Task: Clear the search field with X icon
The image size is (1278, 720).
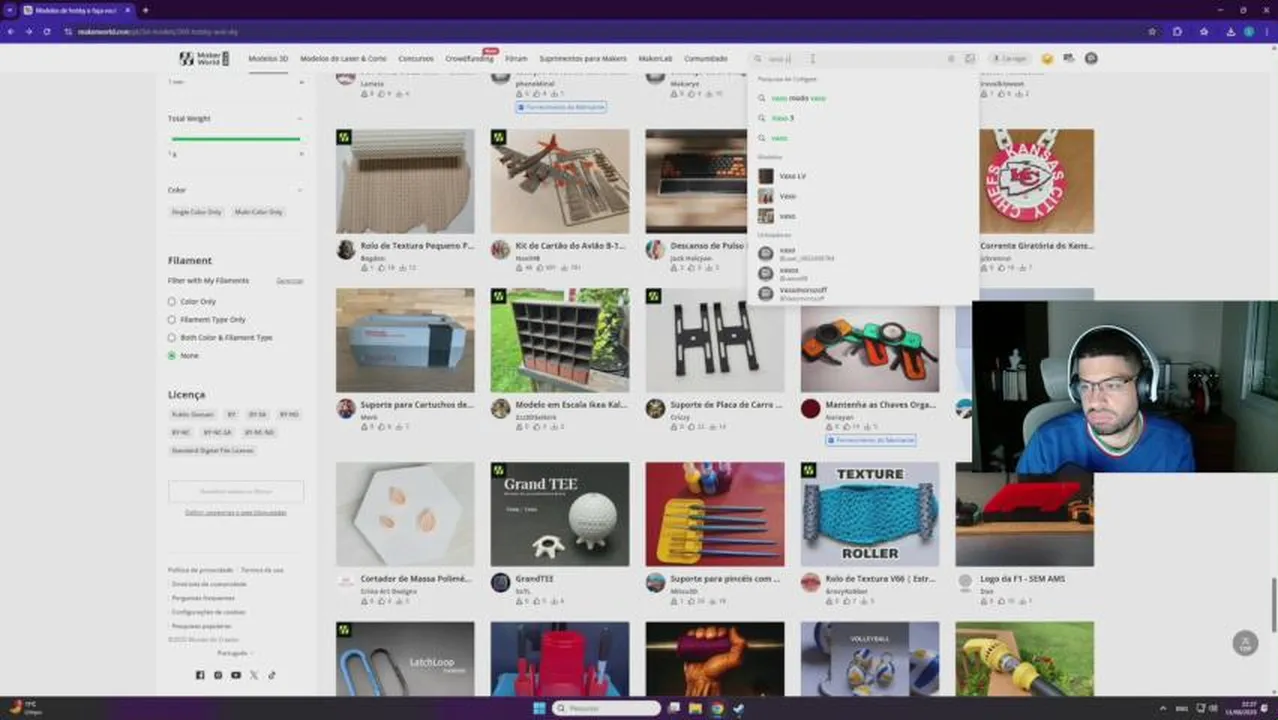Action: [x=951, y=59]
